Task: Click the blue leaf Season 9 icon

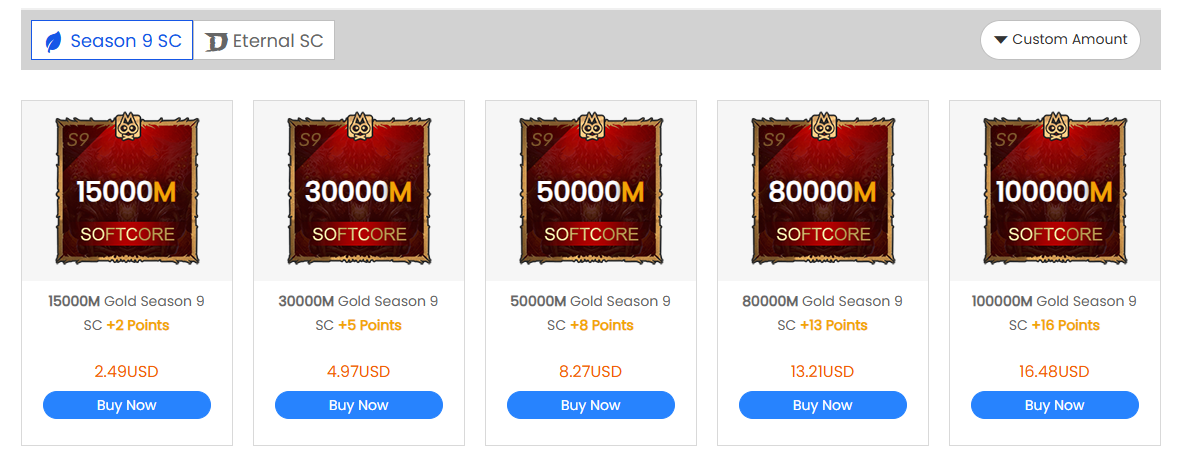Action: click(x=53, y=41)
